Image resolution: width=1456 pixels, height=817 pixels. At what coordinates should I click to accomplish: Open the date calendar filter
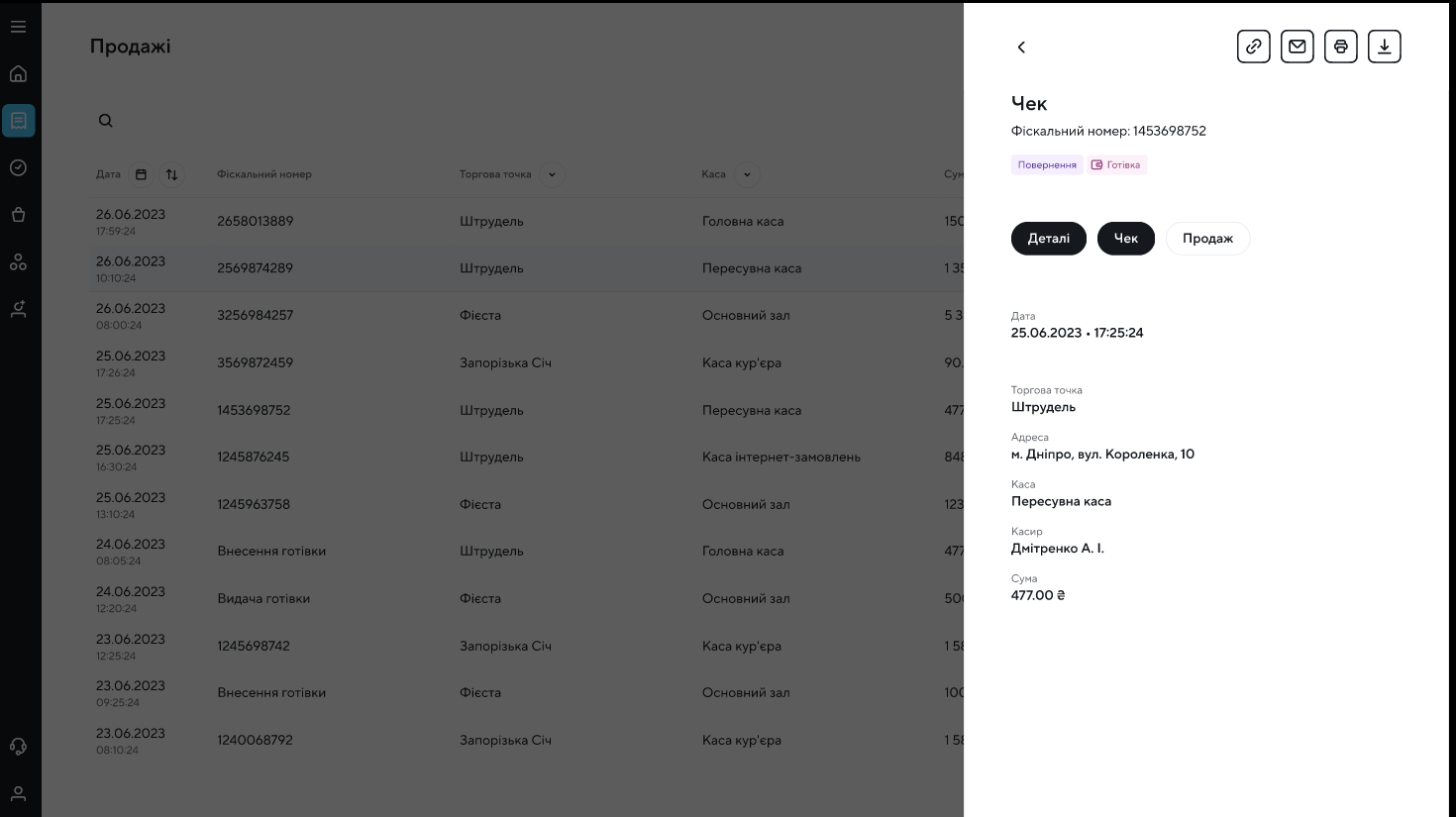[141, 174]
